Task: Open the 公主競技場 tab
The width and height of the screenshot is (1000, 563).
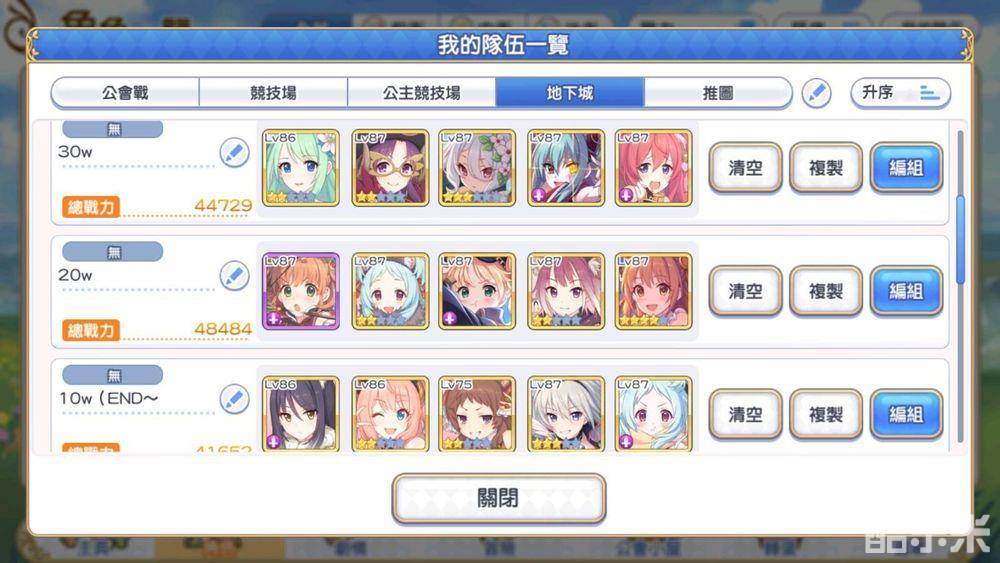Action: coord(422,93)
